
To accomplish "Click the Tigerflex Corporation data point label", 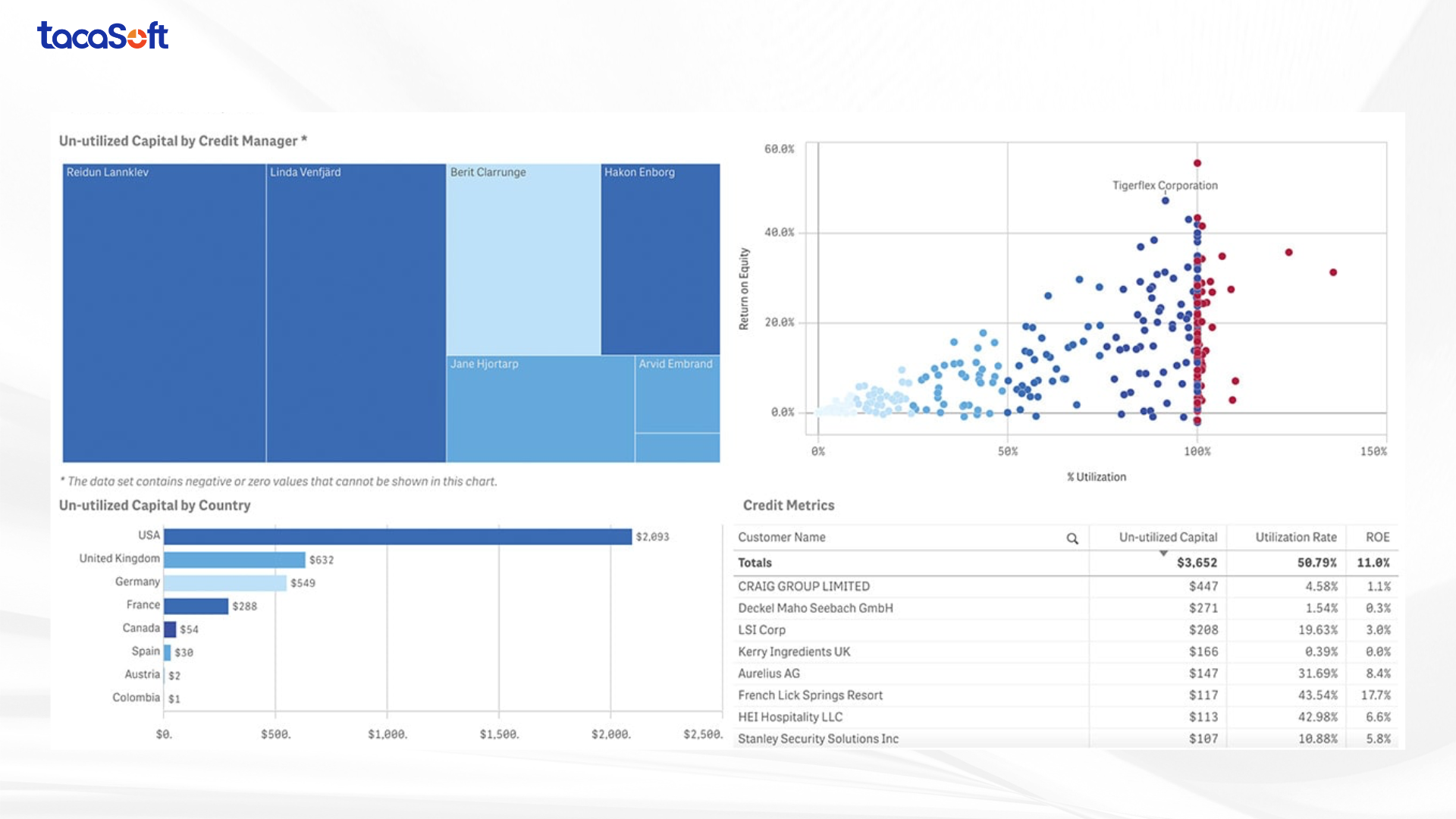I will 1165,186.
